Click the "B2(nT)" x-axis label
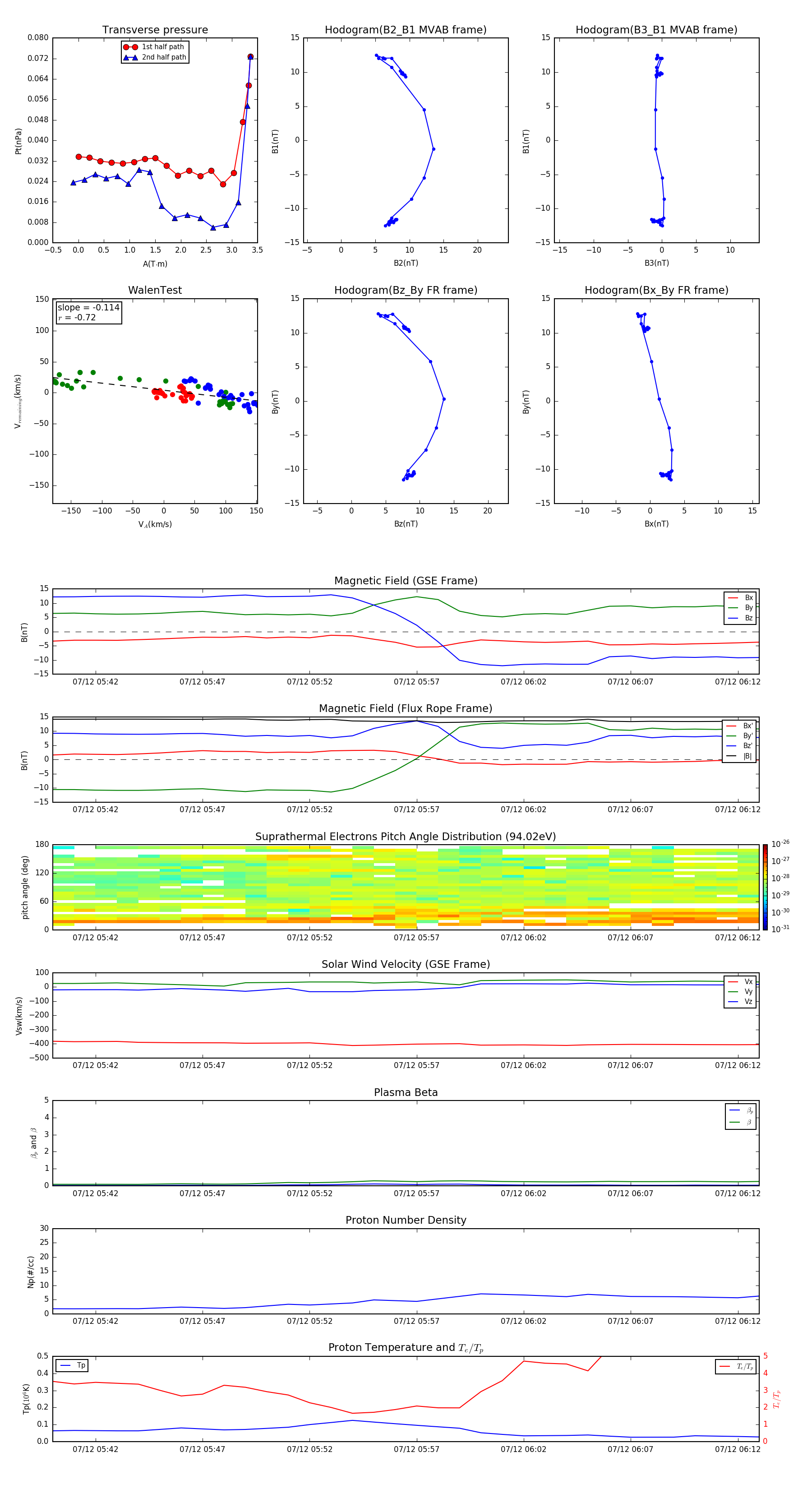The width and height of the screenshot is (812, 1489). [406, 263]
